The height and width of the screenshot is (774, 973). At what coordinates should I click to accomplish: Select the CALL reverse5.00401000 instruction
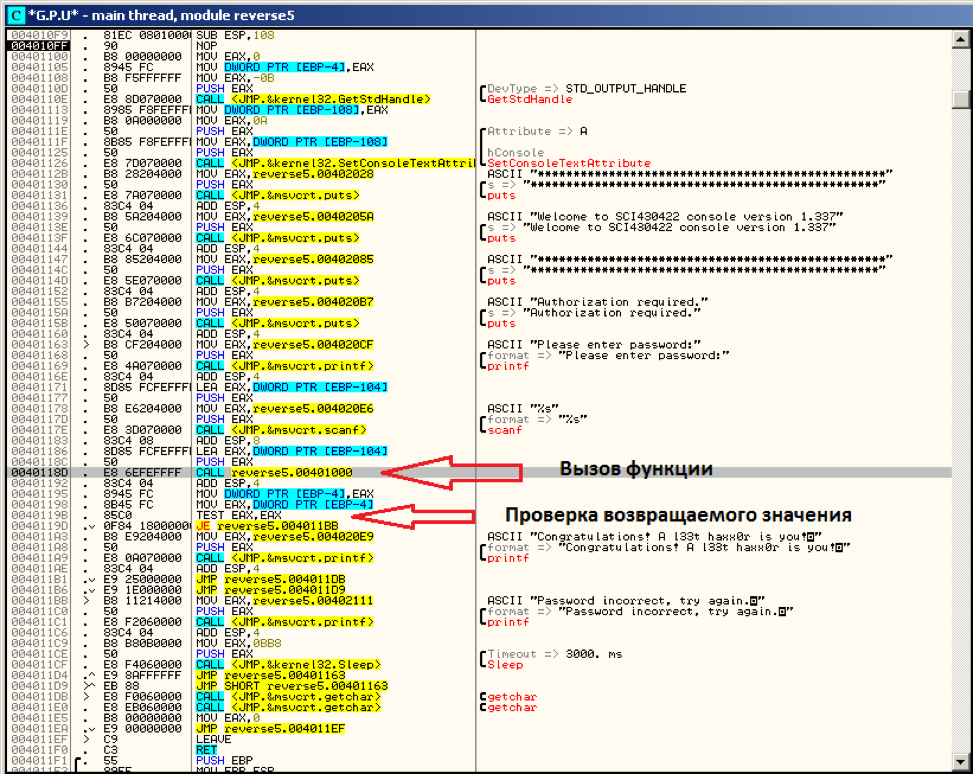click(x=274, y=472)
